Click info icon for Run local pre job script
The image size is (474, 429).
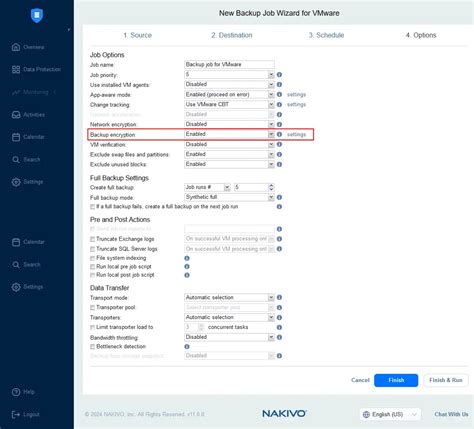pyautogui.click(x=187, y=267)
